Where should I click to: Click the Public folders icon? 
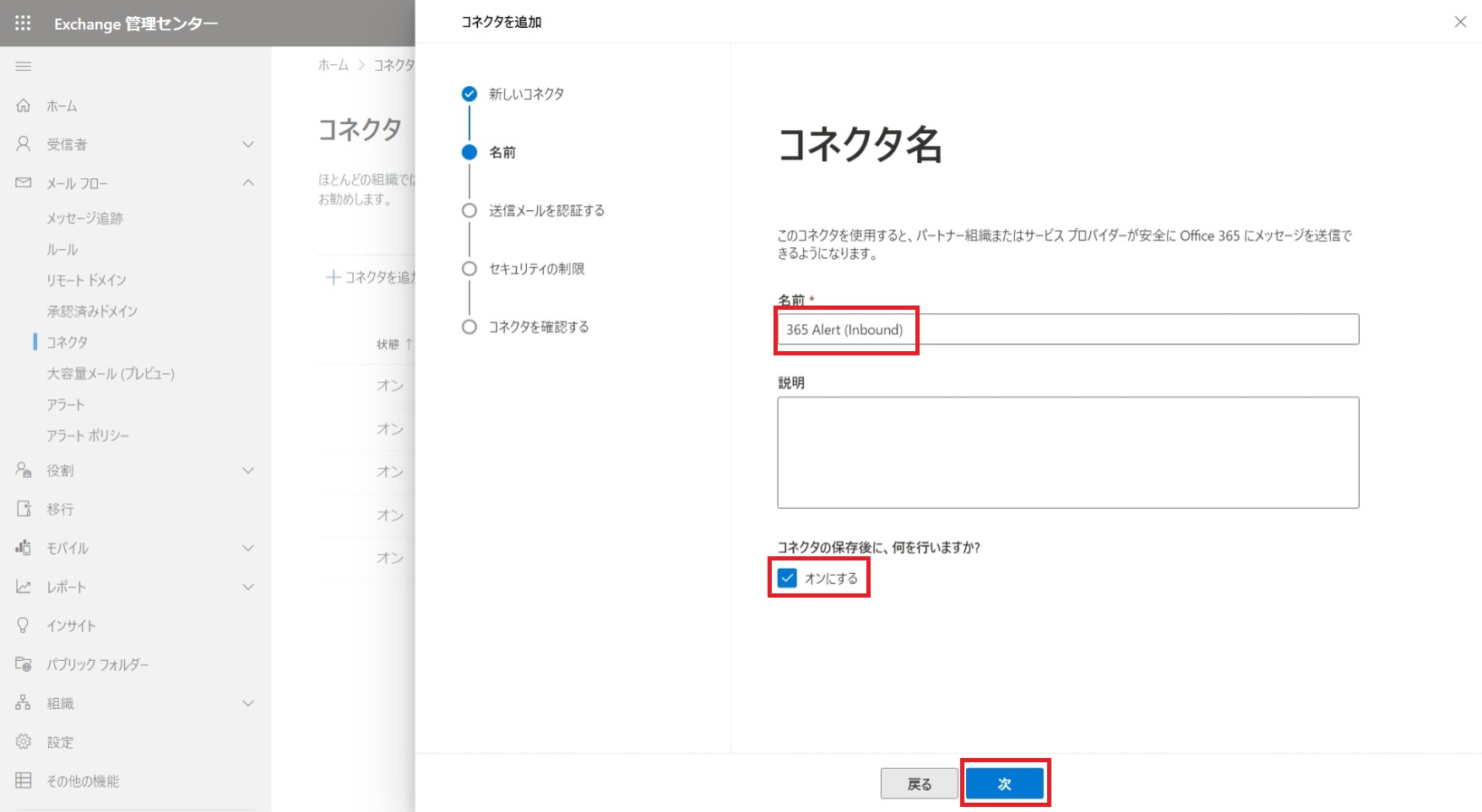(x=24, y=664)
